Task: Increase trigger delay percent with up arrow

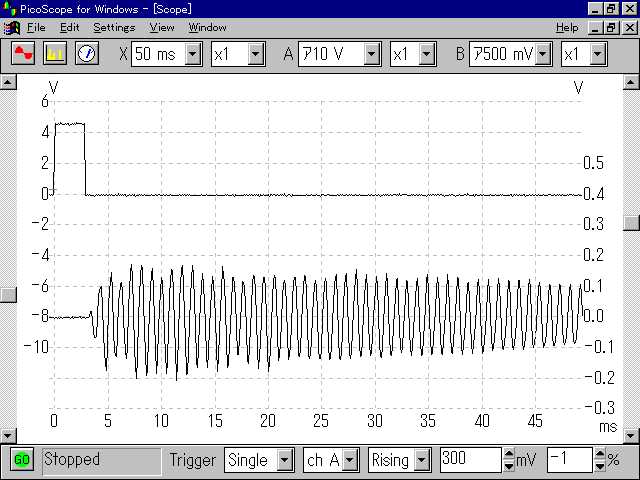Action: 600,454
